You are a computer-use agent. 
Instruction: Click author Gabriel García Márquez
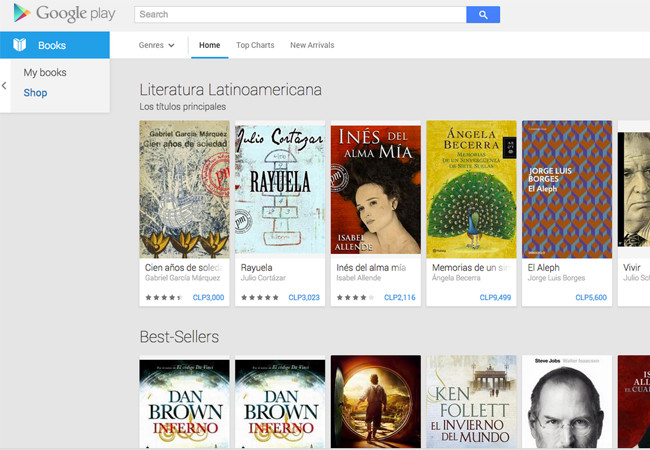(x=182, y=278)
